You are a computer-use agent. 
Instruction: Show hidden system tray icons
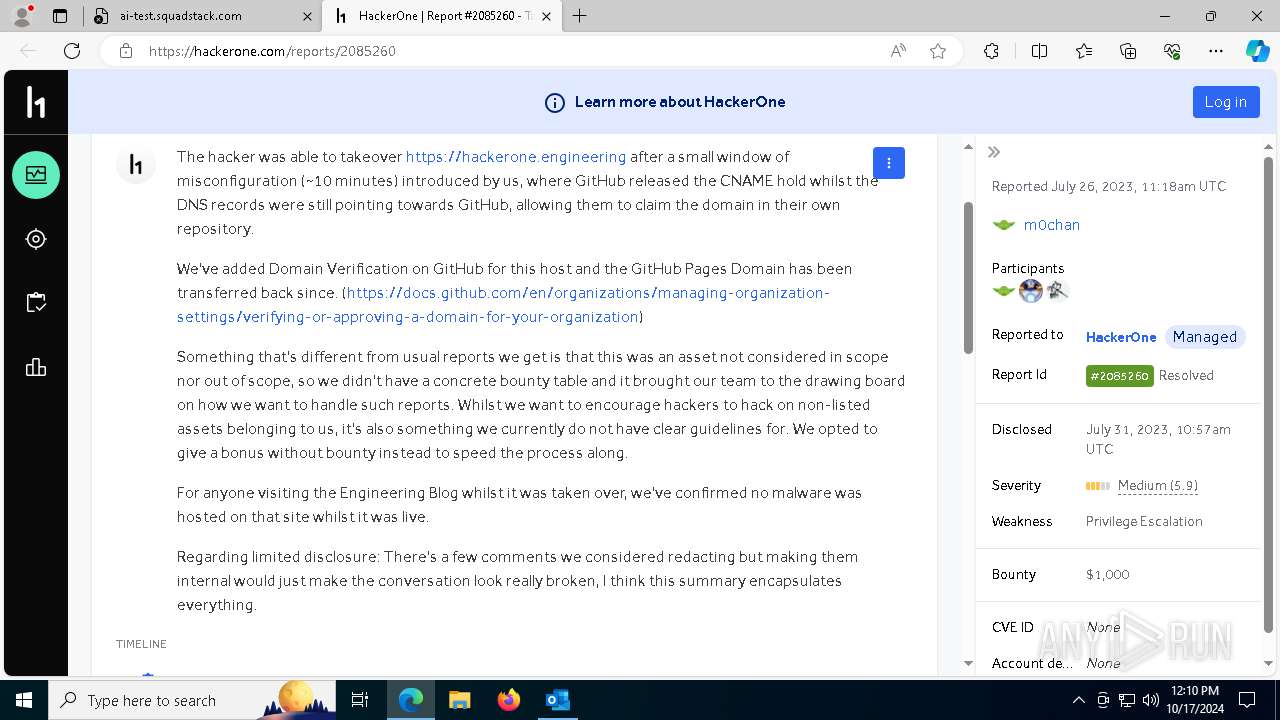click(x=1078, y=700)
